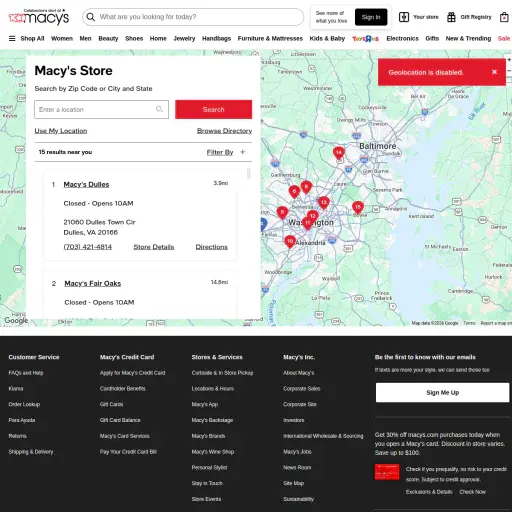Viewport: 512px width, 512px height.
Task: Expand the Filter By plus icon
Action: point(243,152)
